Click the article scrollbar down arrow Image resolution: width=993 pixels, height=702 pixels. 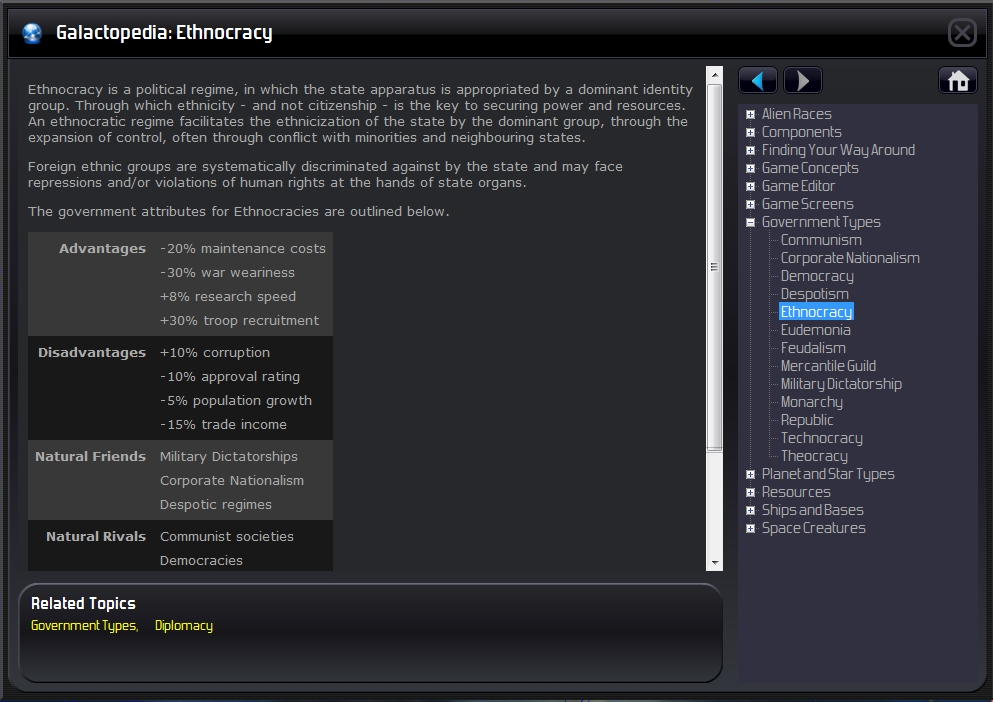714,563
